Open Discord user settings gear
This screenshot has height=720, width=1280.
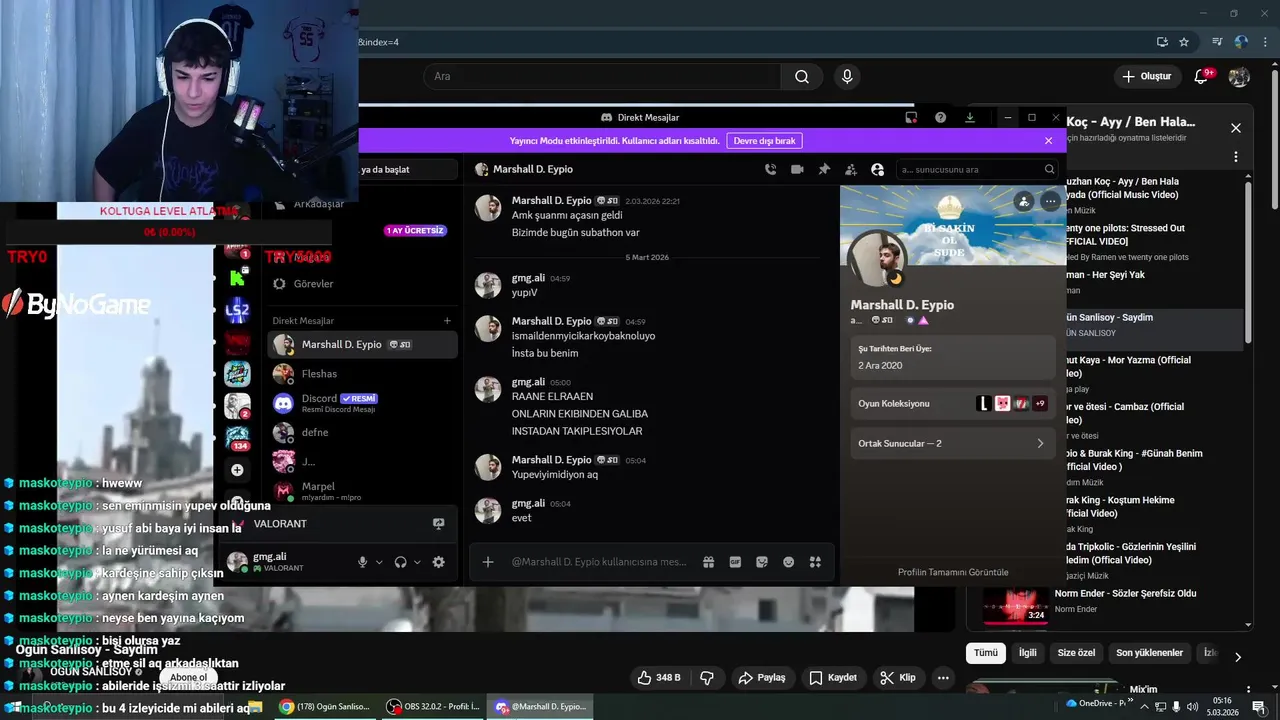pos(438,562)
